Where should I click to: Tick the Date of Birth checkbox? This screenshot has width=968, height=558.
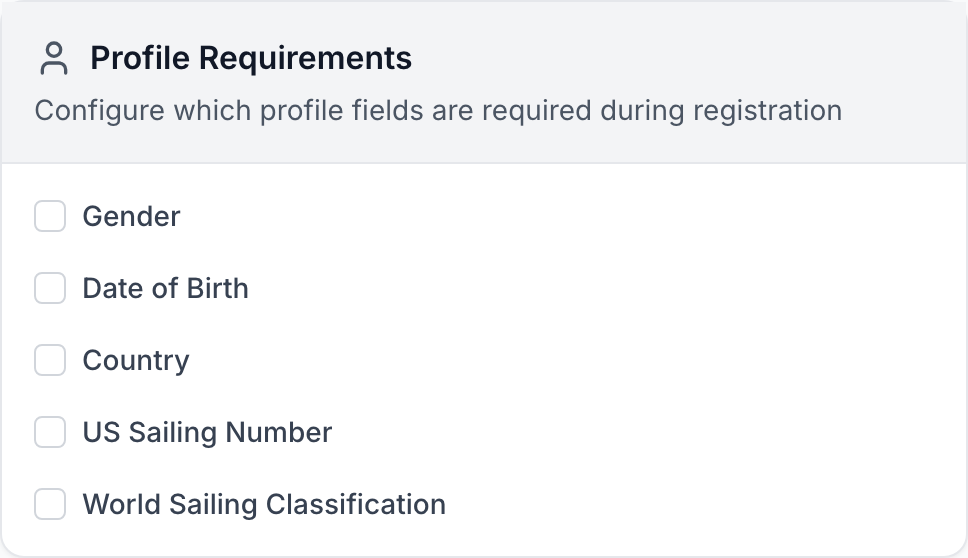pos(50,288)
